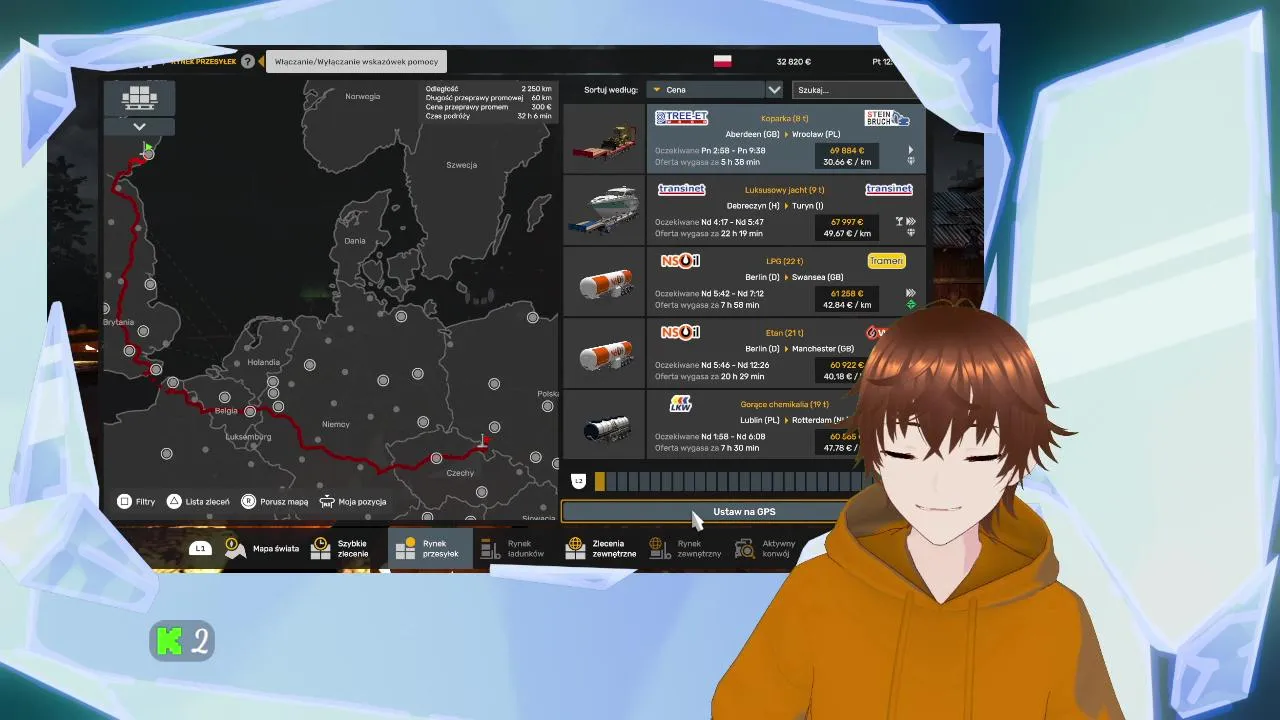The width and height of the screenshot is (1280, 720).
Task: Click the 32 820 € balance display
Action: (x=794, y=62)
